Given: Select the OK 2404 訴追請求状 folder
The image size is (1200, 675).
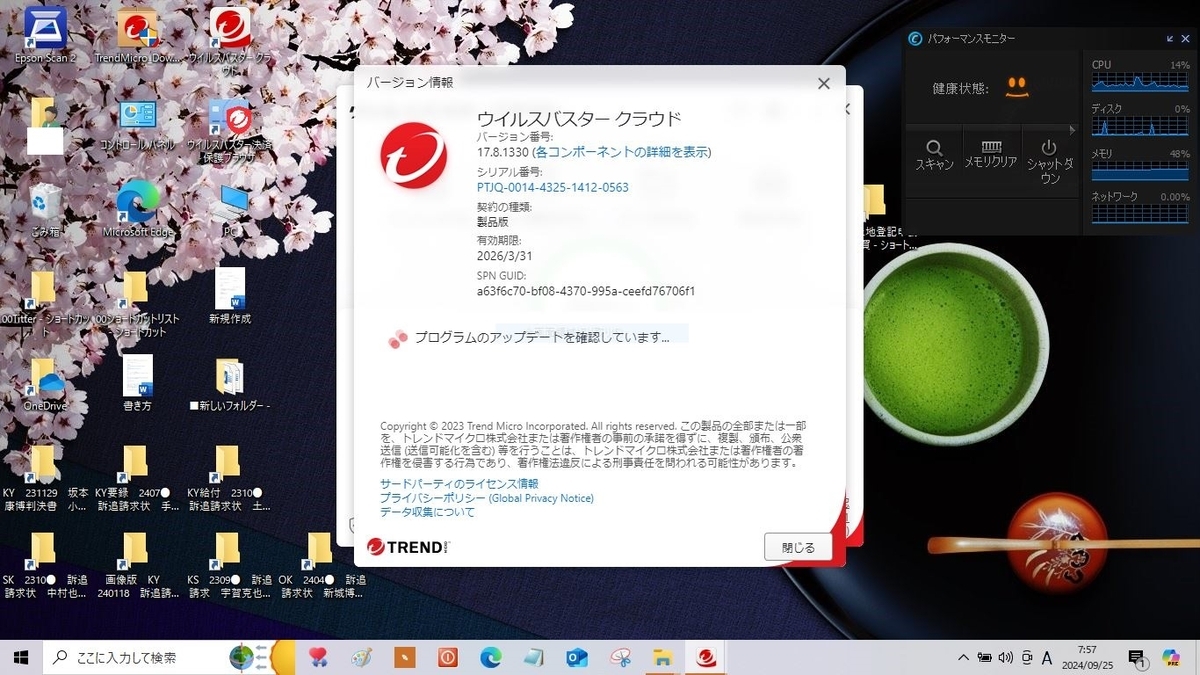Looking at the screenshot, I should coord(320,565).
